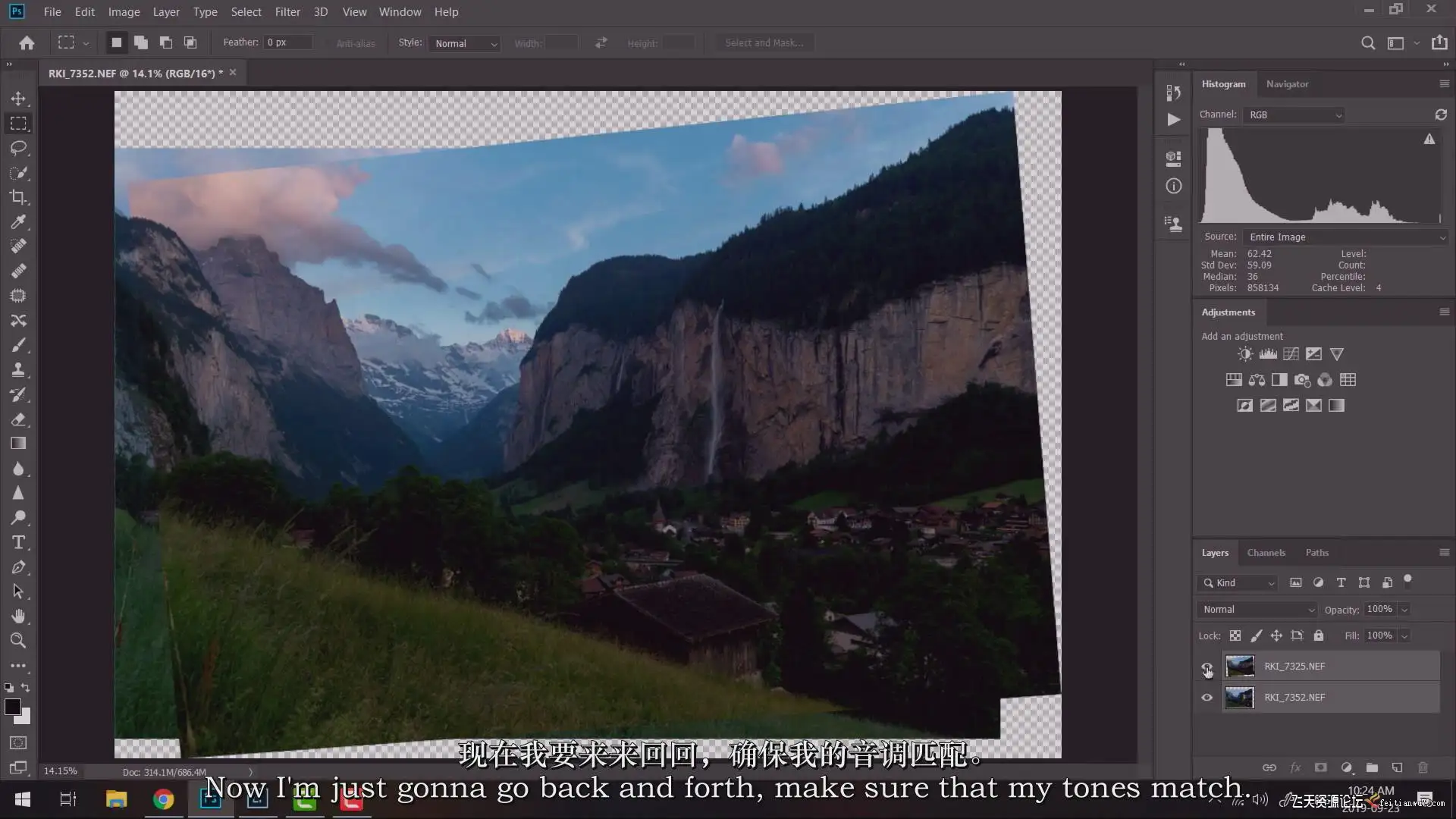
Task: Pick the Eyedropper tool
Action: 18,221
